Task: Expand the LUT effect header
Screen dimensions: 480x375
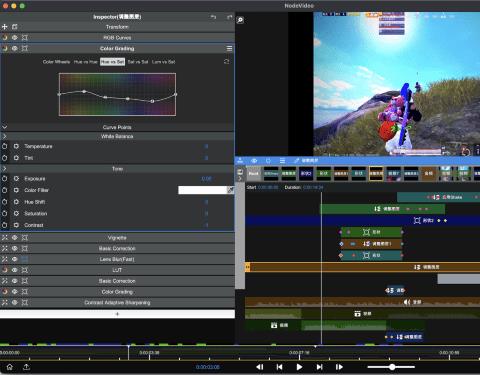Action: [x=117, y=270]
